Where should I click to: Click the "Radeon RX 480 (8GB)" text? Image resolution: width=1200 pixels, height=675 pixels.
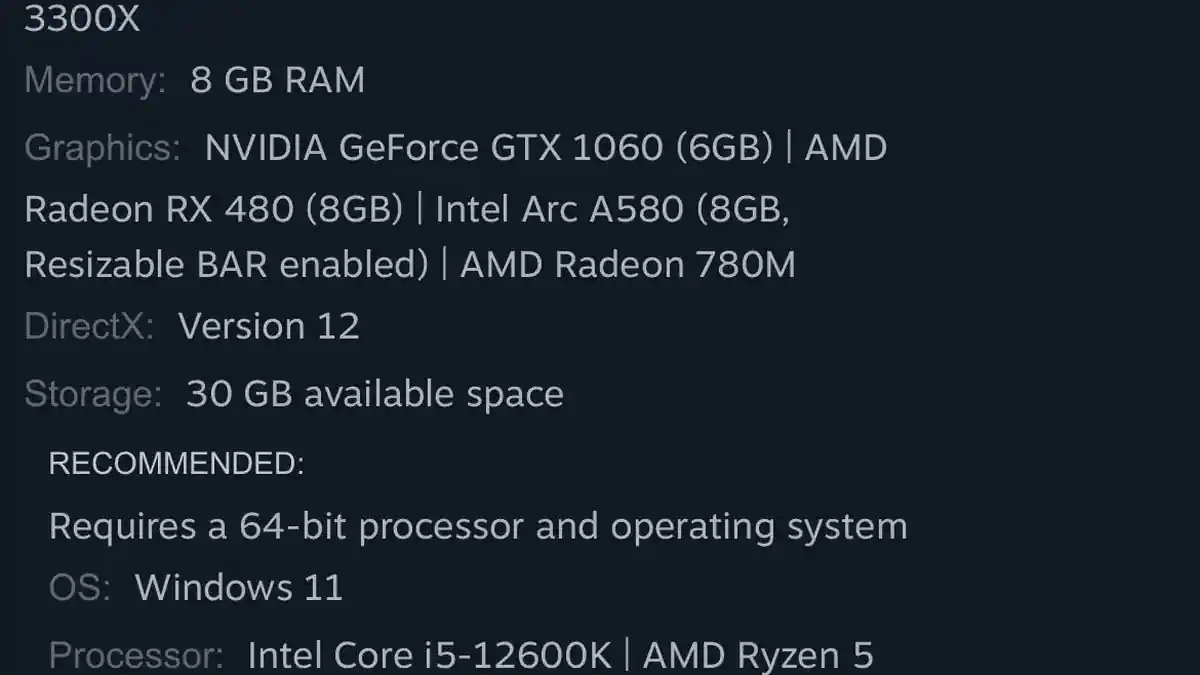coord(213,209)
